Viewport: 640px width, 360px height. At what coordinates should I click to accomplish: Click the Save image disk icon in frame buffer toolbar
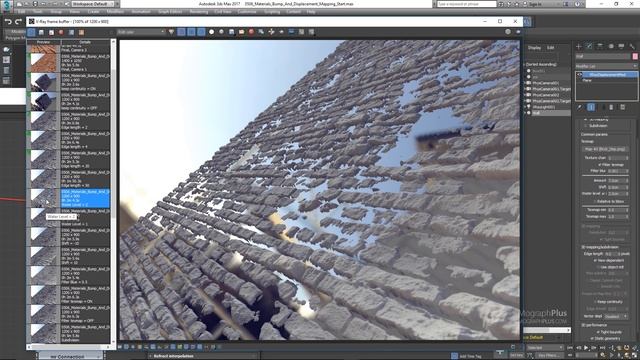[x=231, y=32]
